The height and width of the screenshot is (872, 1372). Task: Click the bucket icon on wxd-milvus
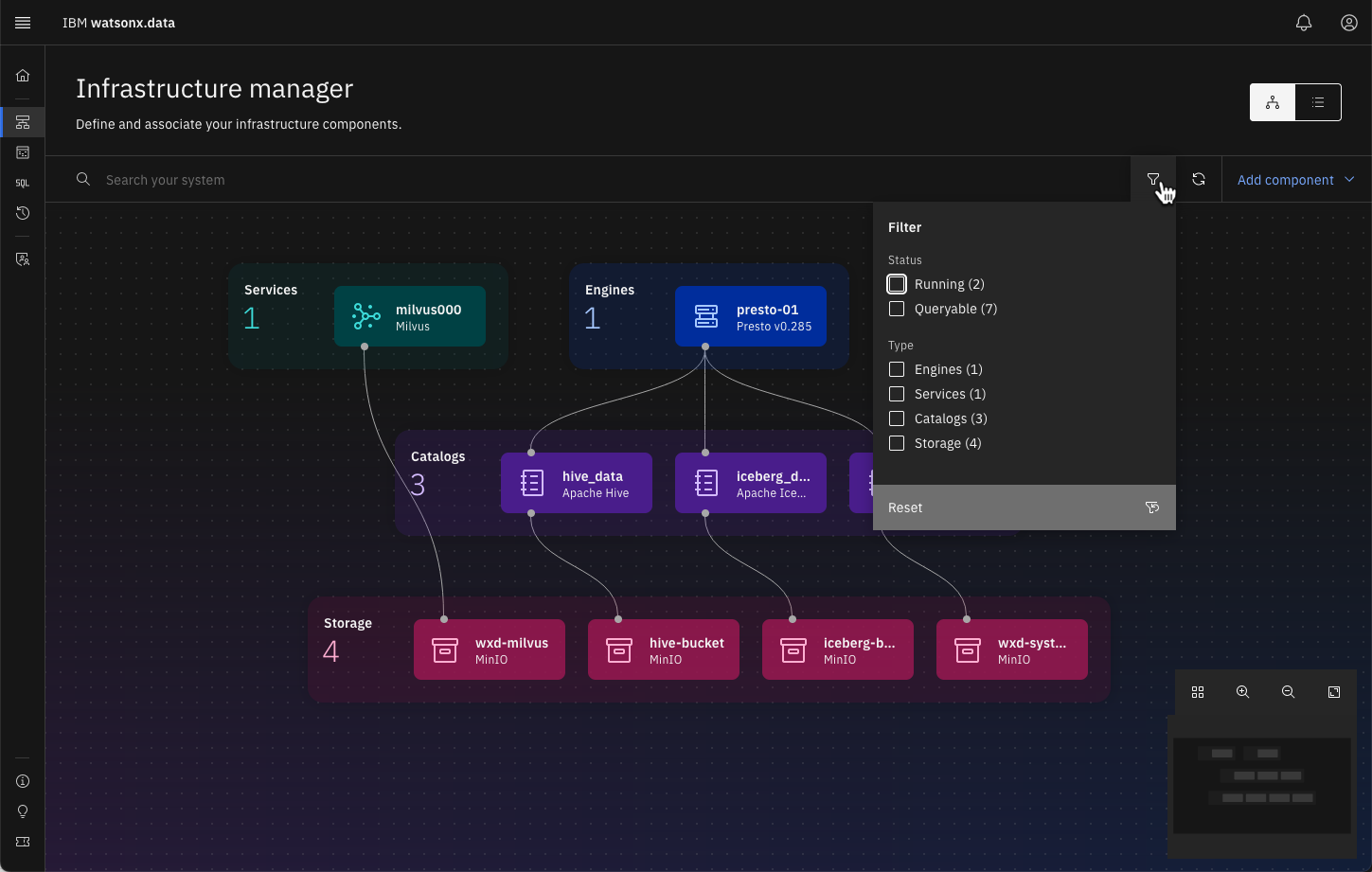tap(445, 650)
